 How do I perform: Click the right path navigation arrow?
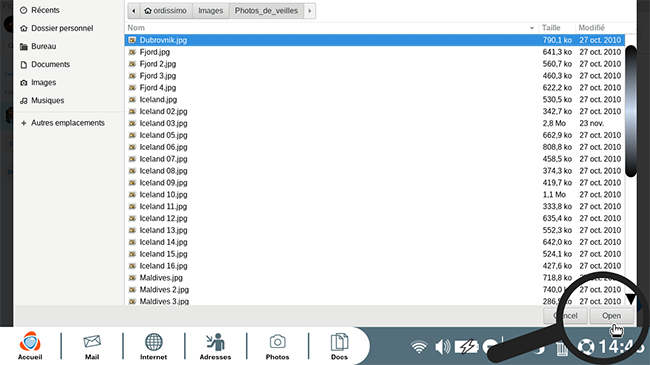(x=310, y=11)
